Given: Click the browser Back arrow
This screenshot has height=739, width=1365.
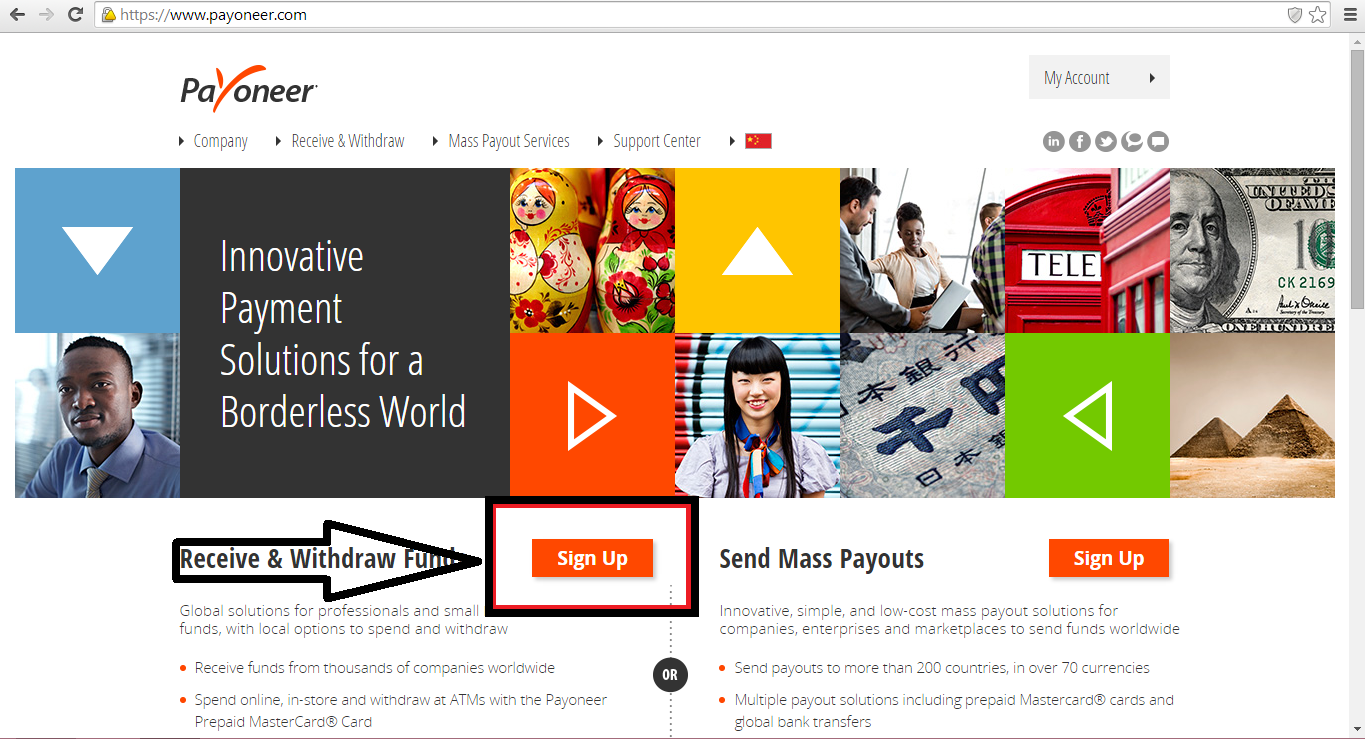Looking at the screenshot, I should [17, 15].
